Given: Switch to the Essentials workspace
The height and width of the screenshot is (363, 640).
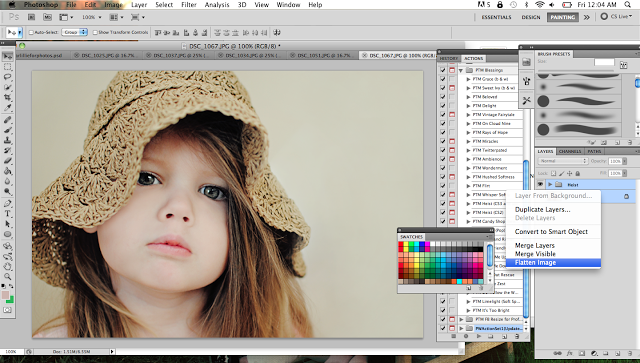Looking at the screenshot, I should pyautogui.click(x=496, y=17).
